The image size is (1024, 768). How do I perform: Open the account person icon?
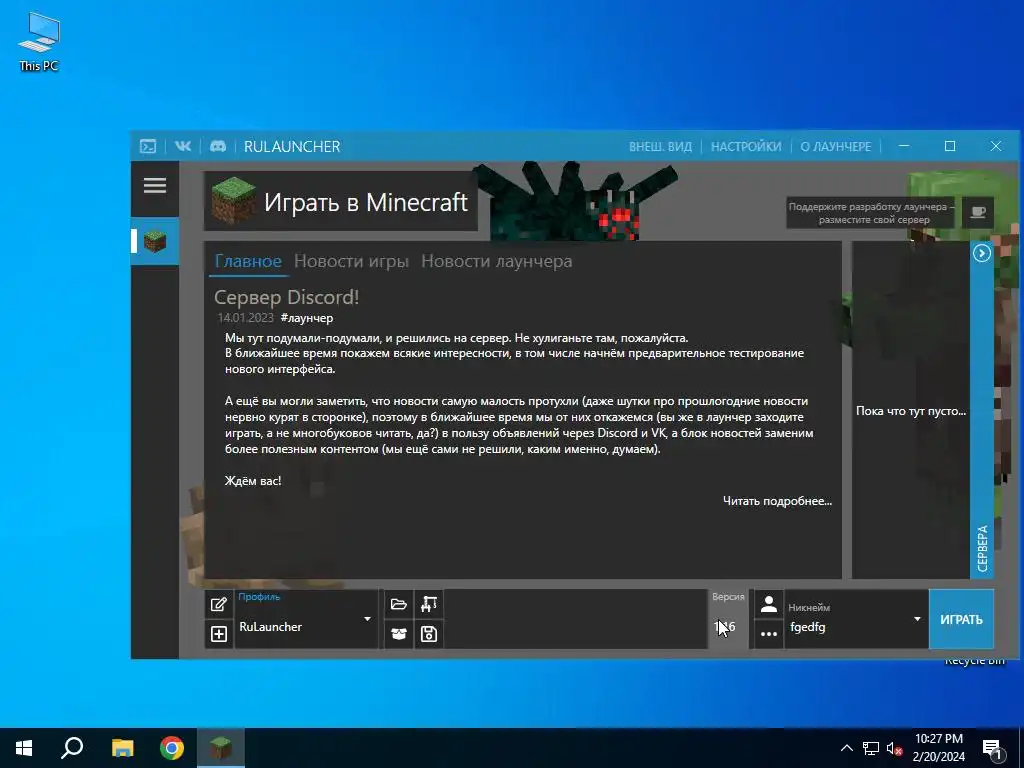(769, 604)
